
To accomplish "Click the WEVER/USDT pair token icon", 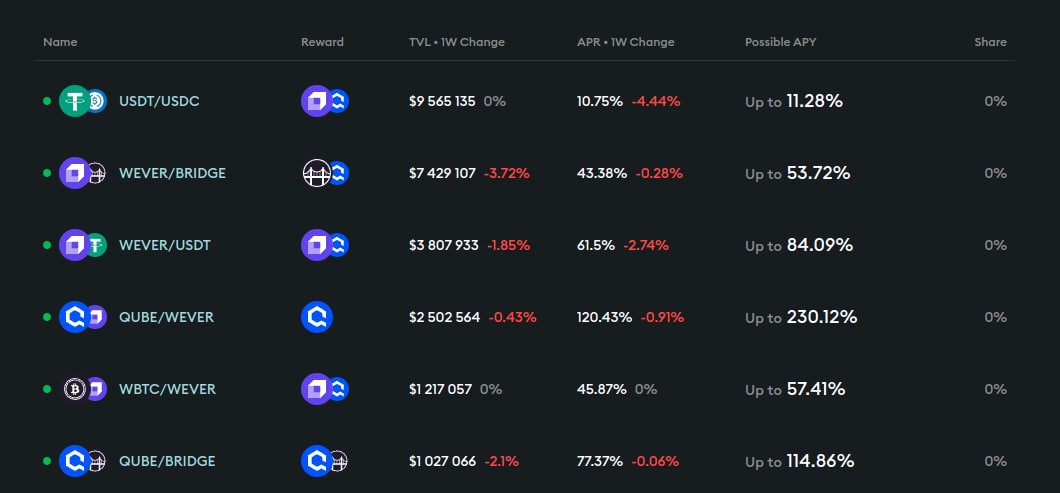I will point(82,245).
